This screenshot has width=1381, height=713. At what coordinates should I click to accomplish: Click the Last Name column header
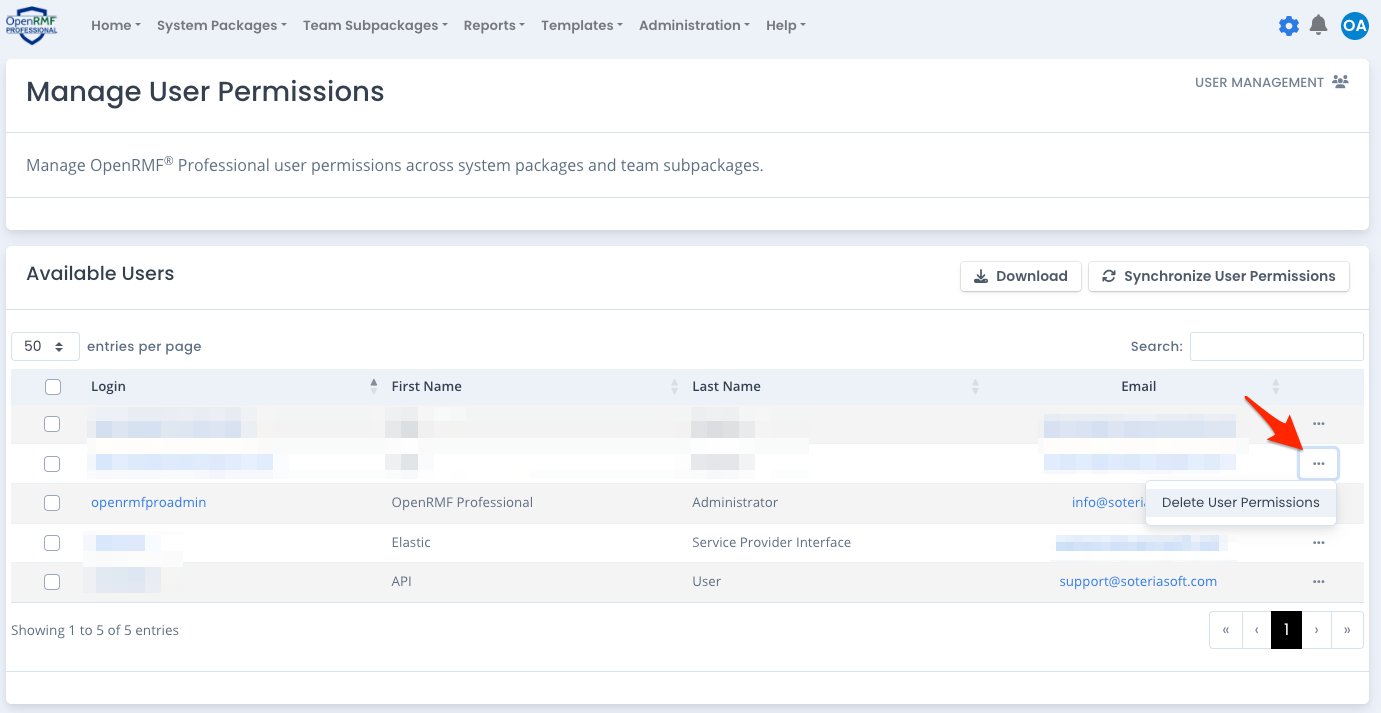[726, 386]
